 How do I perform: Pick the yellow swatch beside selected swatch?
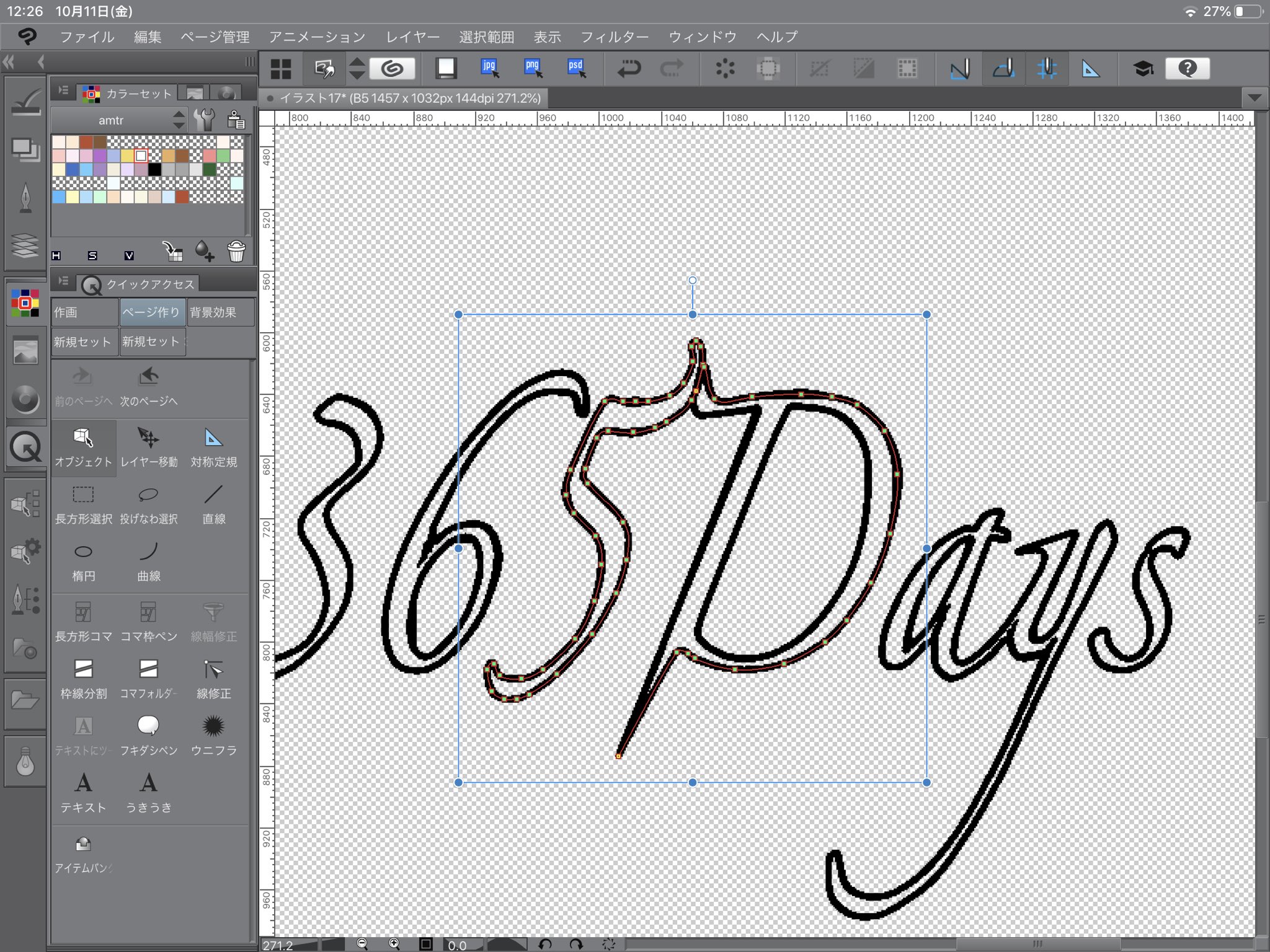127,156
